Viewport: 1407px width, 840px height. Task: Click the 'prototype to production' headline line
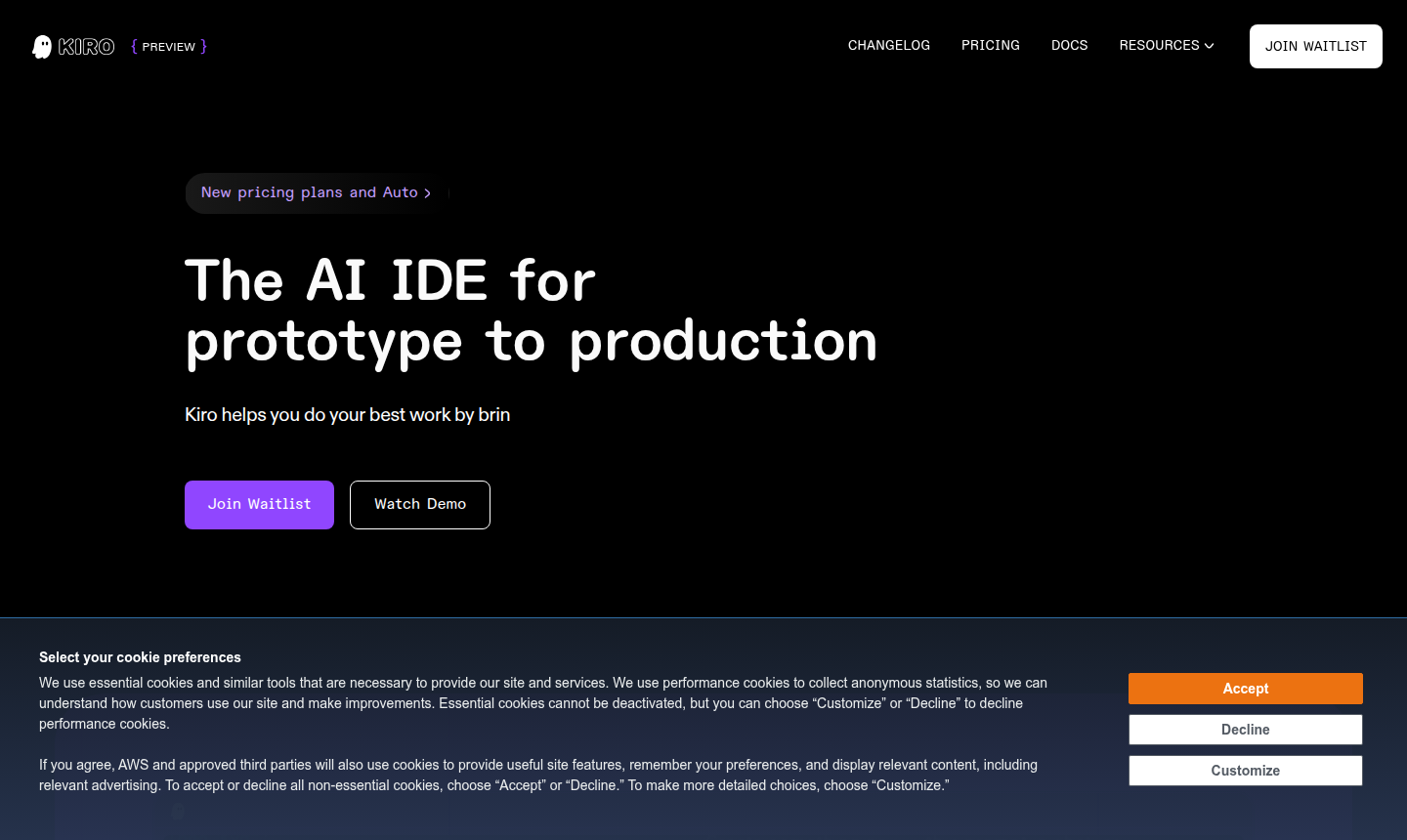pyautogui.click(x=531, y=342)
